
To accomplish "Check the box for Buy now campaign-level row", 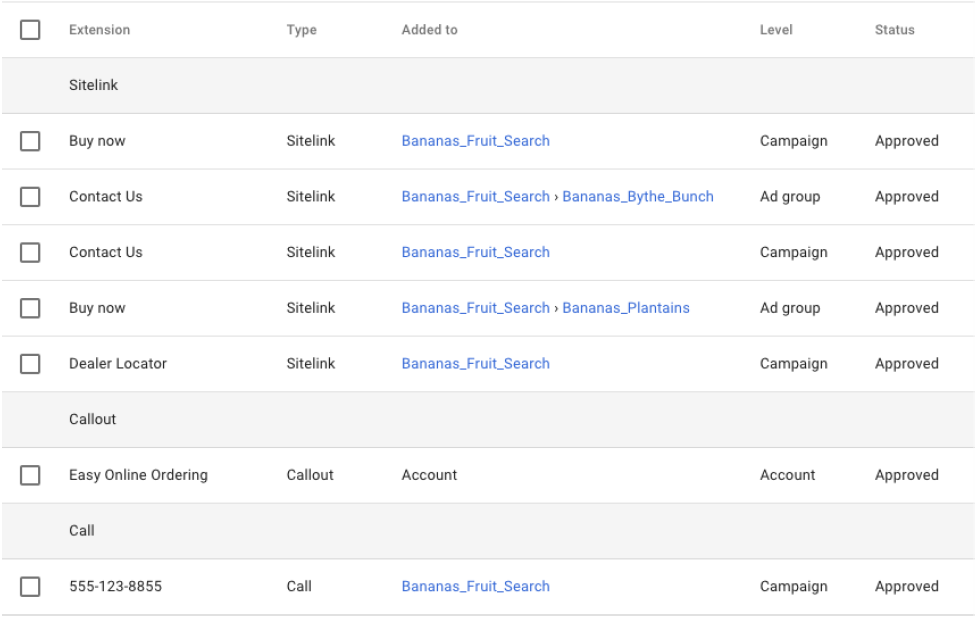I will point(30,141).
